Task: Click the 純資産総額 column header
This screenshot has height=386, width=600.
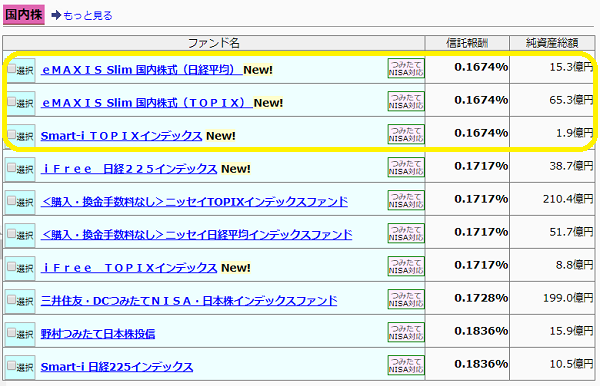Action: point(552,43)
